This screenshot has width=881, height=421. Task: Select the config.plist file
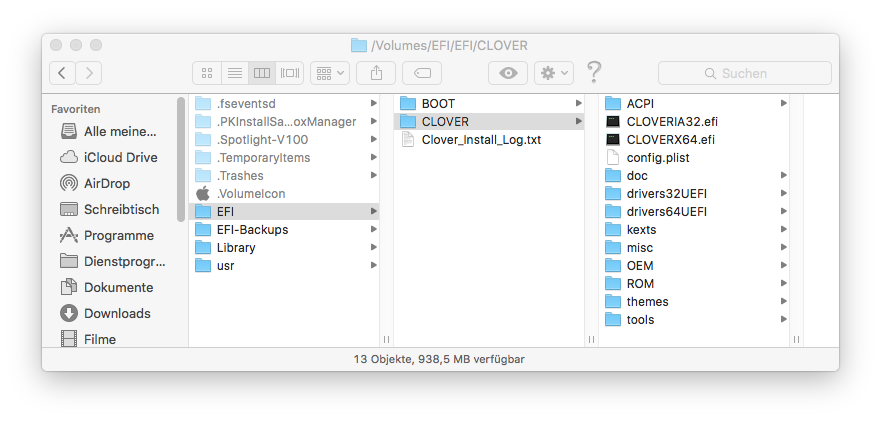coord(694,157)
